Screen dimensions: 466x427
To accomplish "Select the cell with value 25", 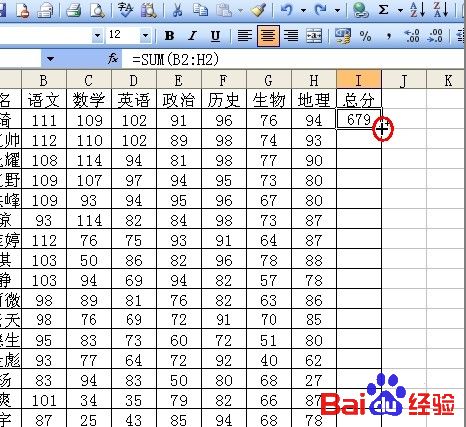I will tap(89, 418).
